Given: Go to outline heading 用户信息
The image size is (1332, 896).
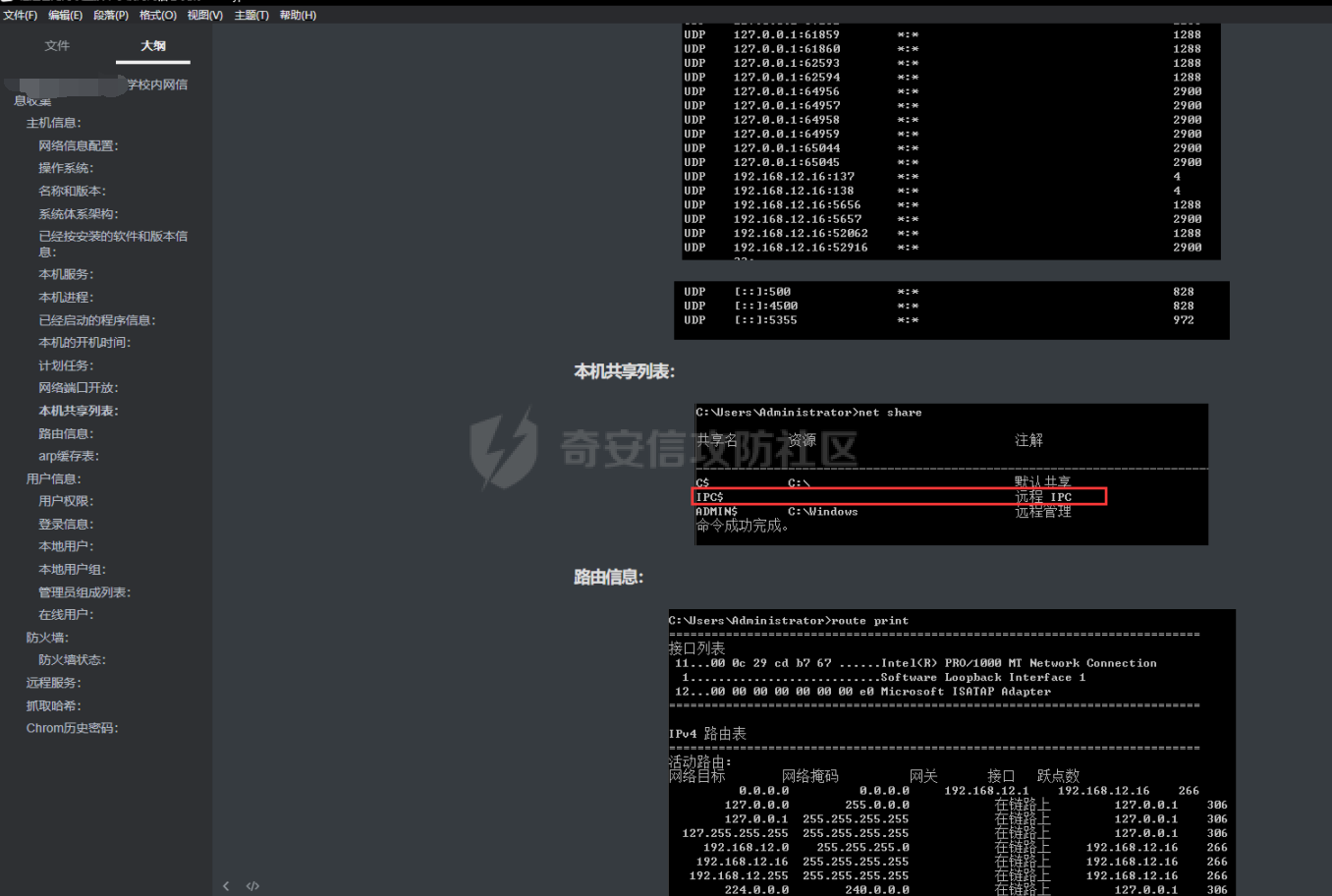Looking at the screenshot, I should [54, 478].
